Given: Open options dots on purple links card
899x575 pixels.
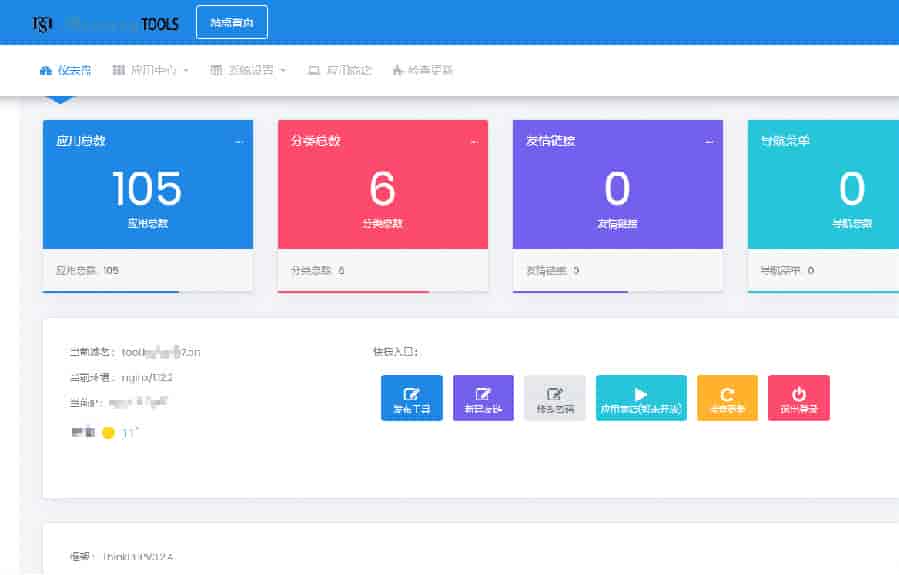Looking at the screenshot, I should coord(709,142).
